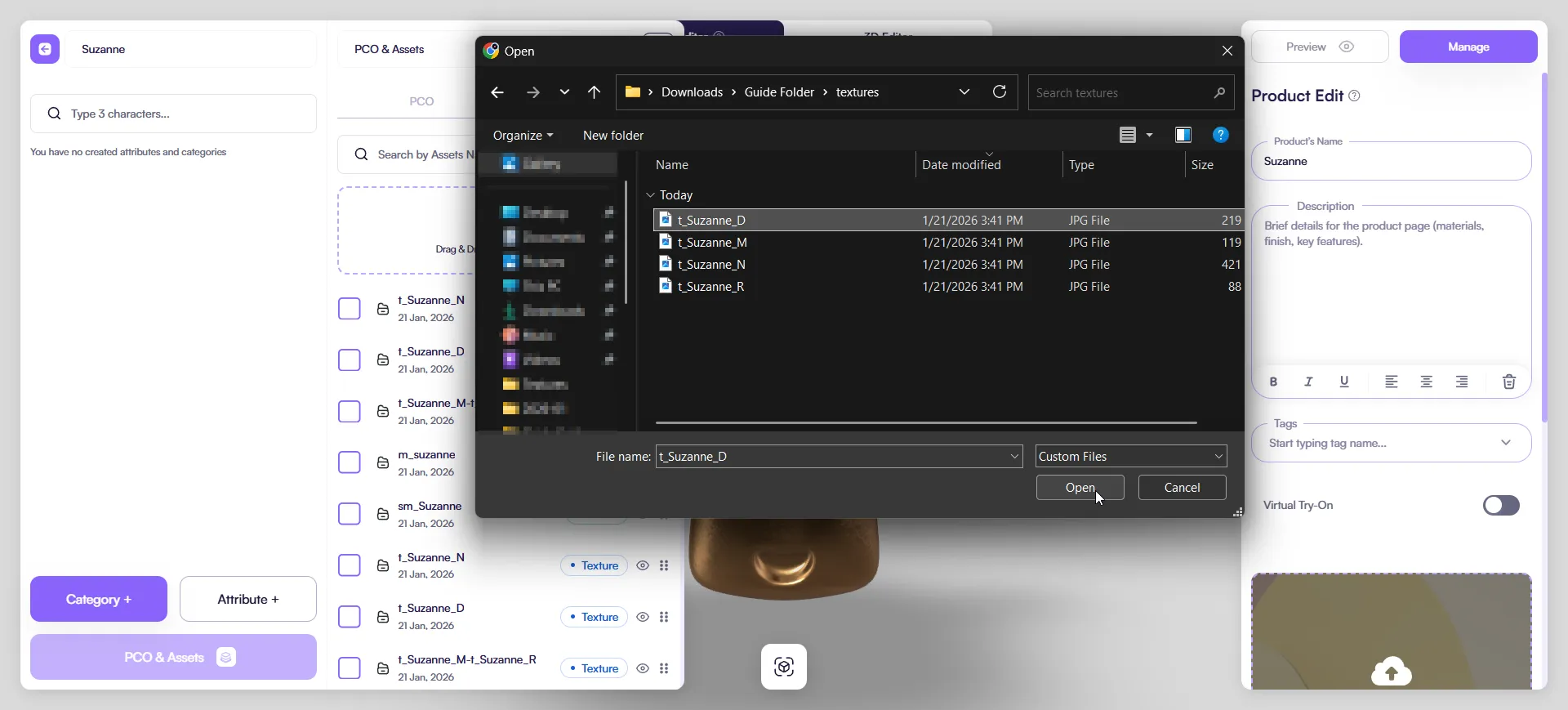Switch to the PCO tab
This screenshot has width=1568, height=710.
pyautogui.click(x=421, y=101)
